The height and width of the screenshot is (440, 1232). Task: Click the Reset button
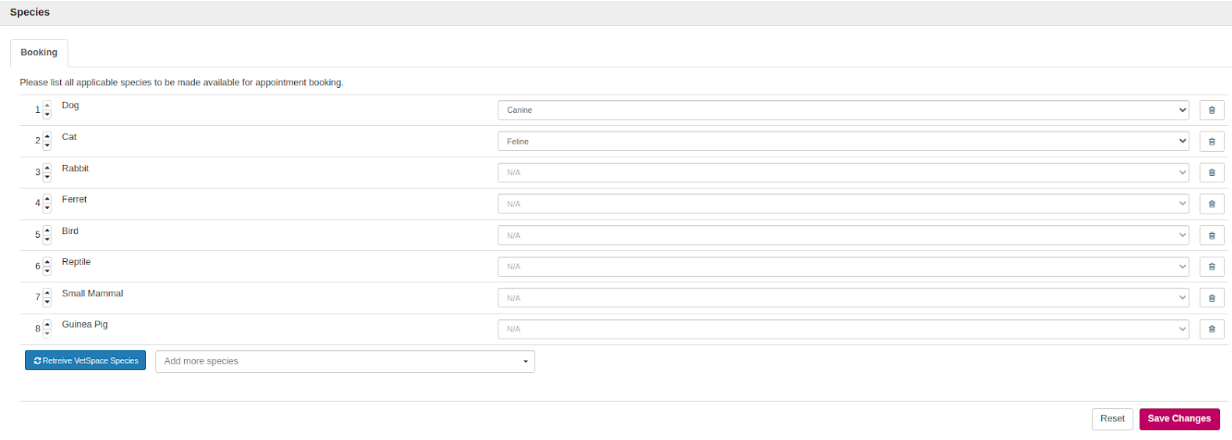click(1112, 419)
